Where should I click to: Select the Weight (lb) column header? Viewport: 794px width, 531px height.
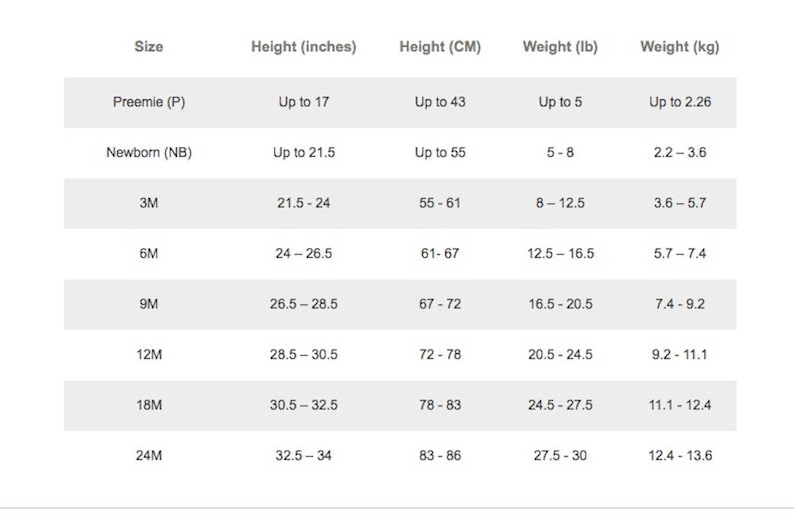560,47
